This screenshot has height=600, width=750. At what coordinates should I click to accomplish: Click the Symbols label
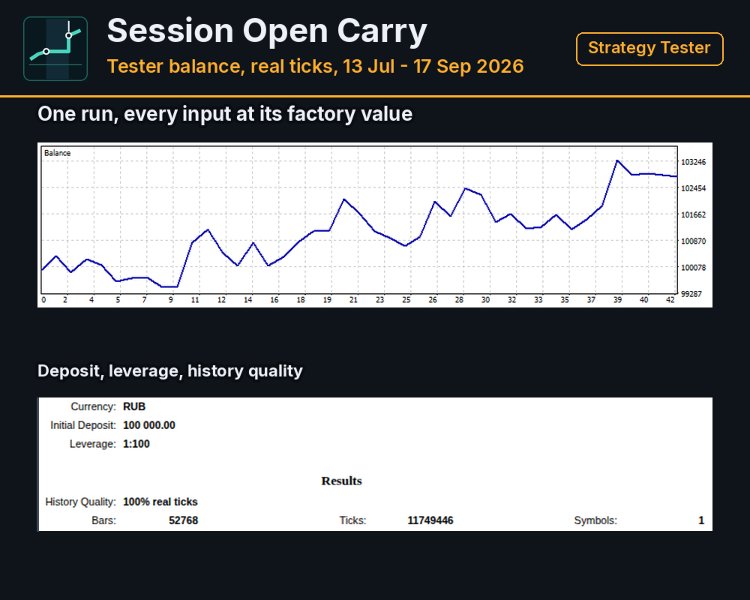596,521
